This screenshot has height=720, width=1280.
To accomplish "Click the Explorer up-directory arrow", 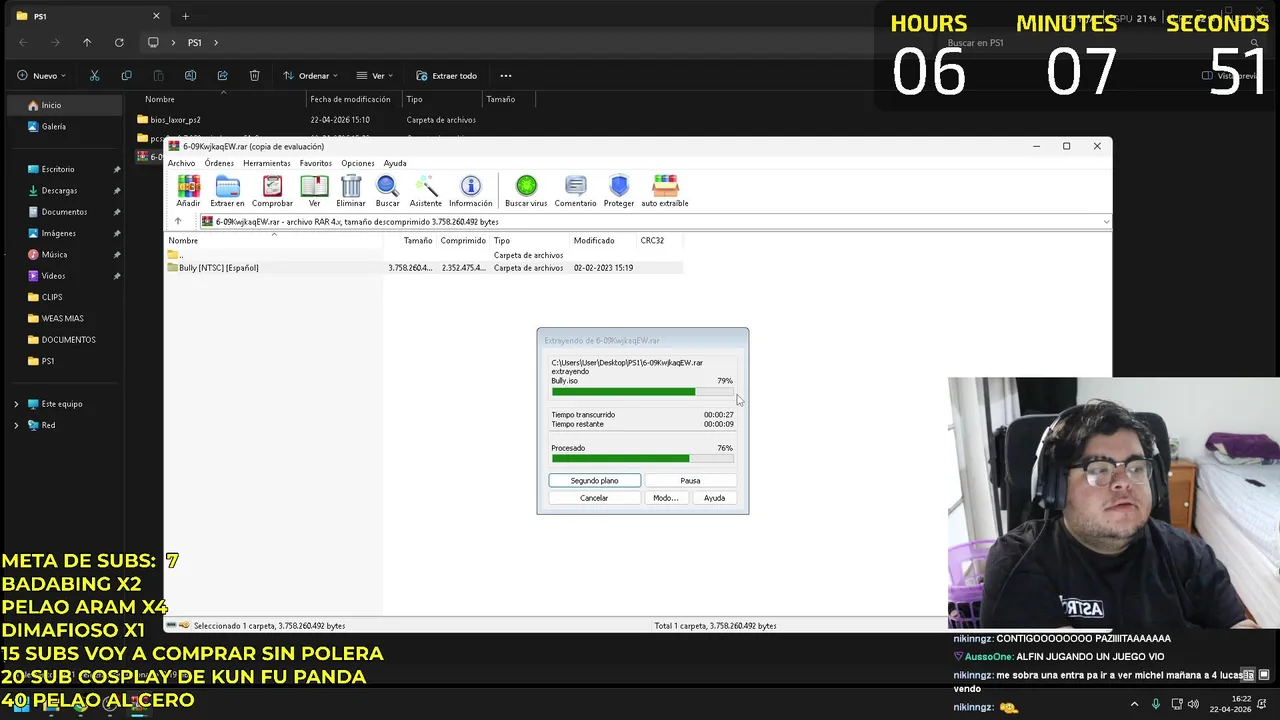I will 87,42.
